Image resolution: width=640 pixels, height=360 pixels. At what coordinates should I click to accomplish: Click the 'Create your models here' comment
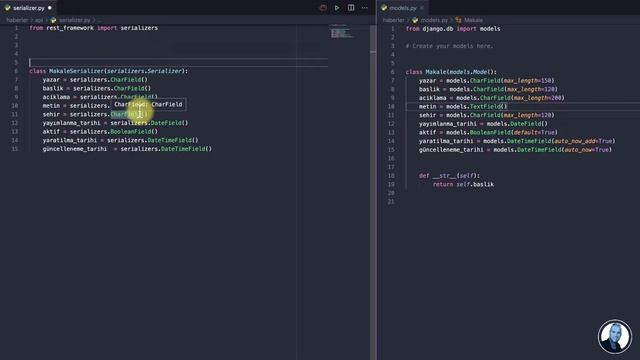(x=449, y=46)
